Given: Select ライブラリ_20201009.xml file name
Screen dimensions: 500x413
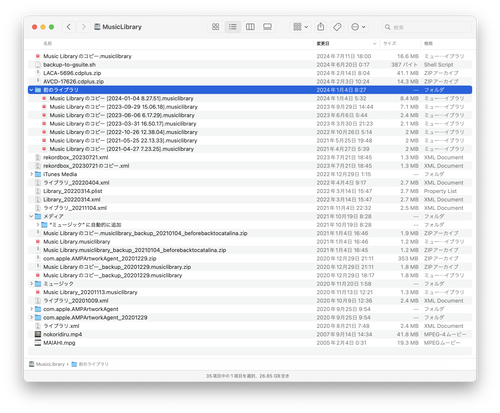Looking at the screenshot, I should point(76,301).
